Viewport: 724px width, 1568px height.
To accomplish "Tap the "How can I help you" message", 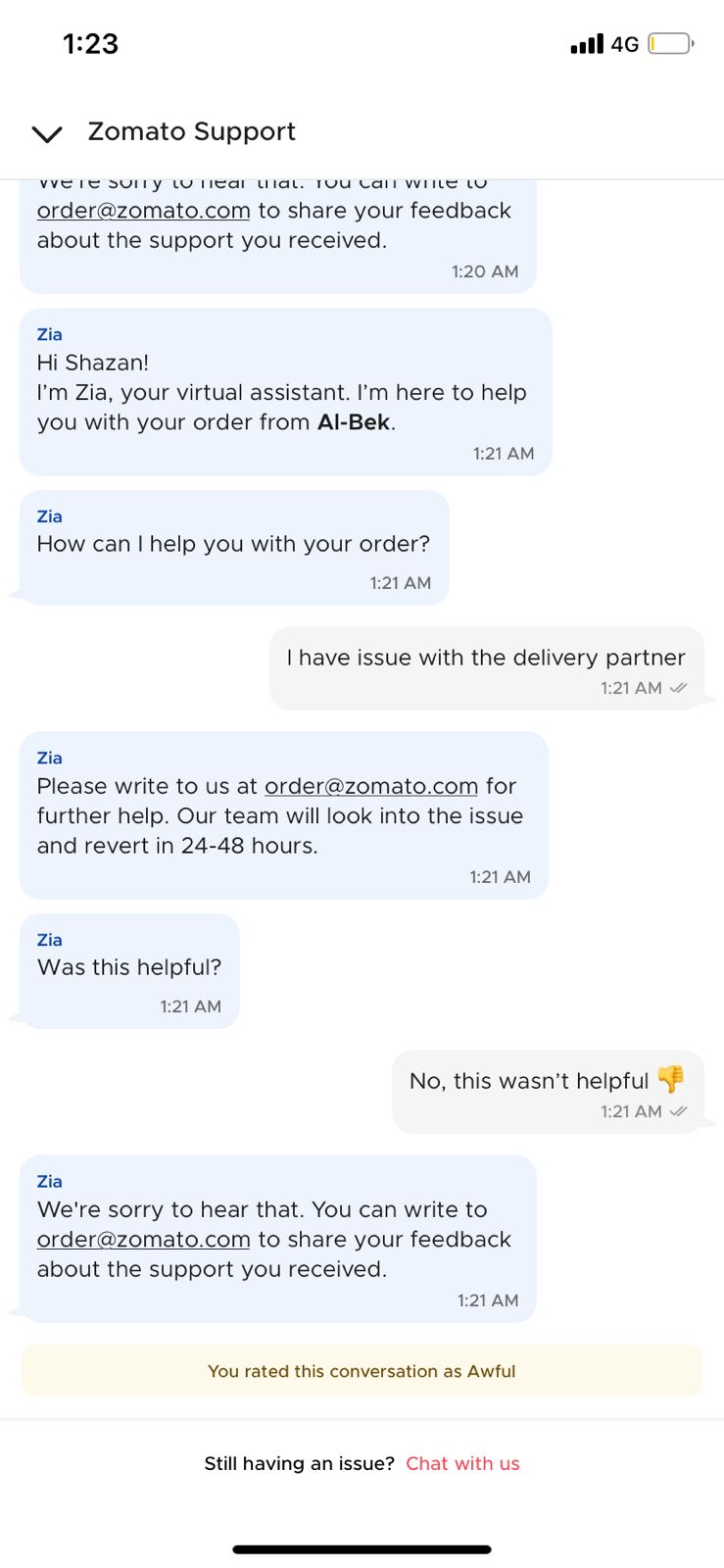I will click(x=233, y=546).
